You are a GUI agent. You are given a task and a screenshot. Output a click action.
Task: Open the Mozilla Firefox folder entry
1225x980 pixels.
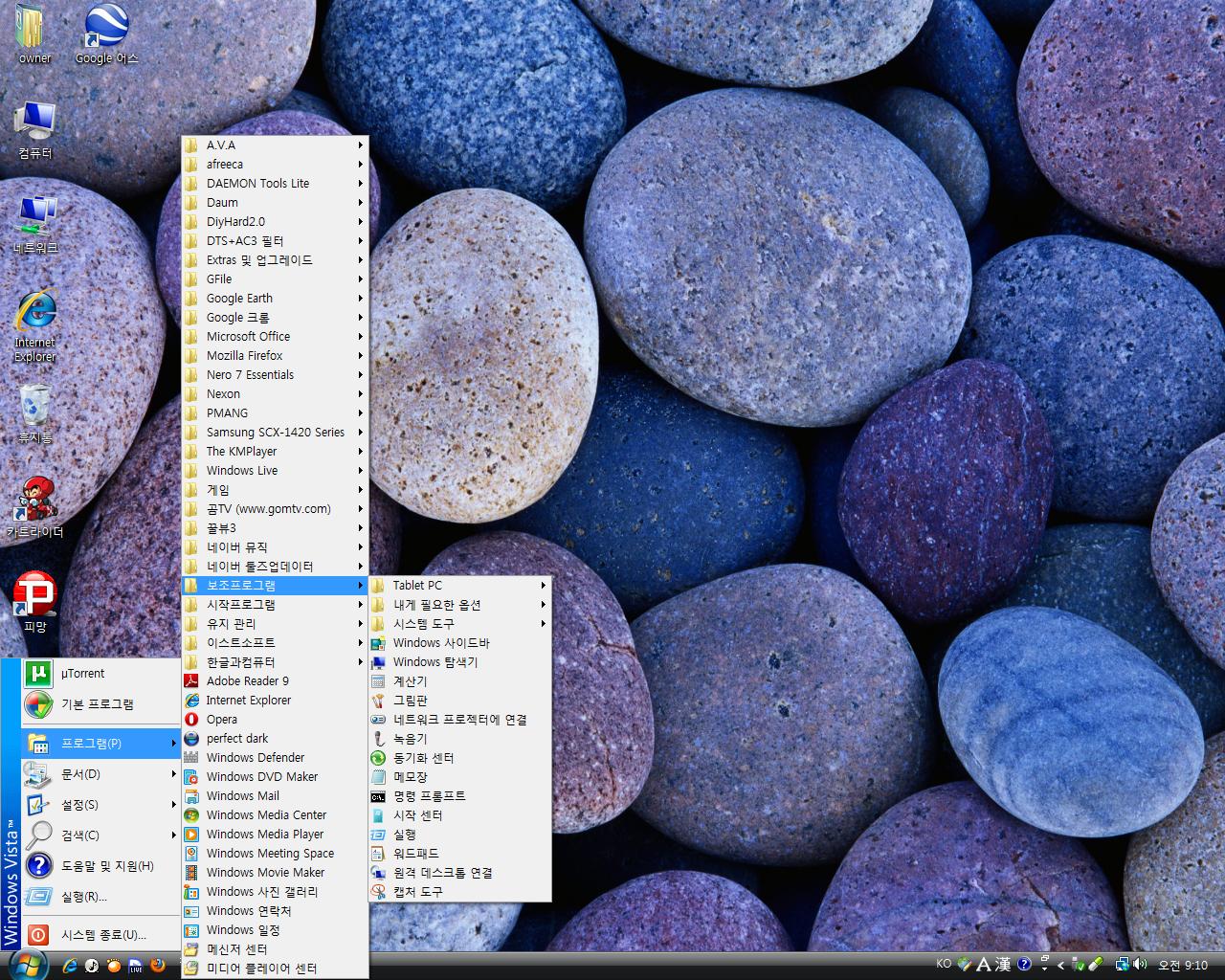(x=275, y=356)
